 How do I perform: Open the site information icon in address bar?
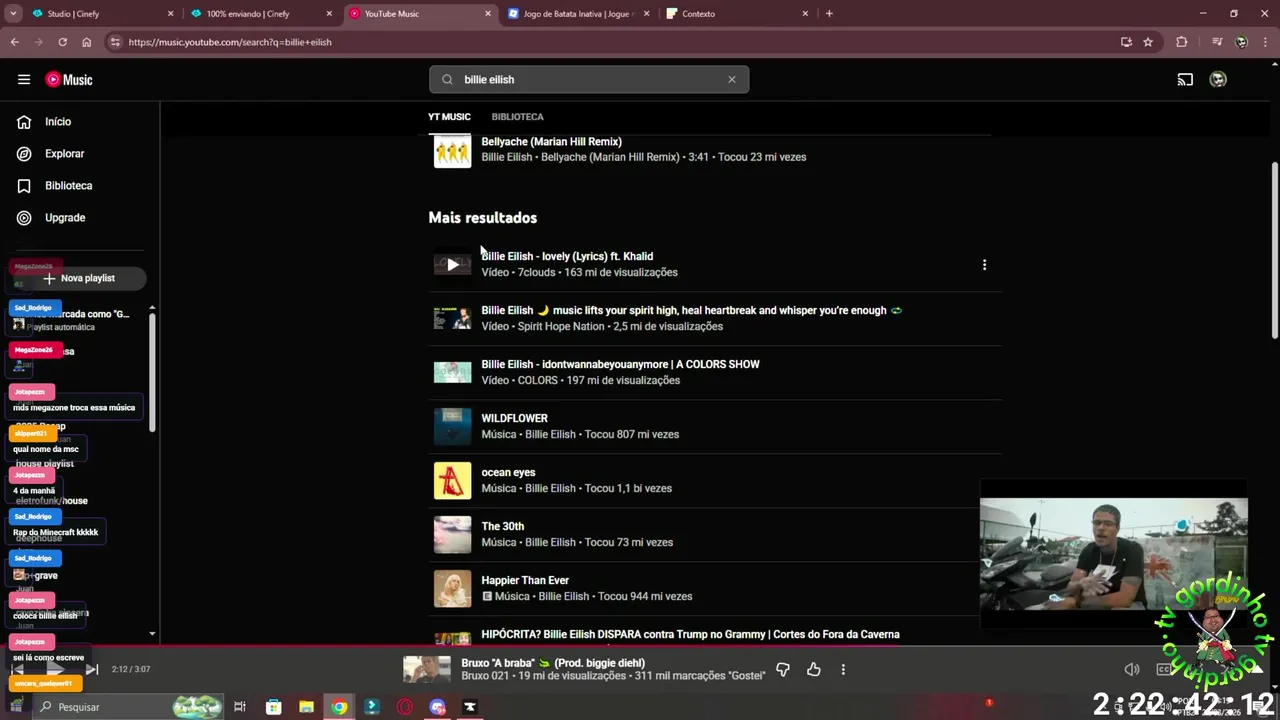pos(115,42)
